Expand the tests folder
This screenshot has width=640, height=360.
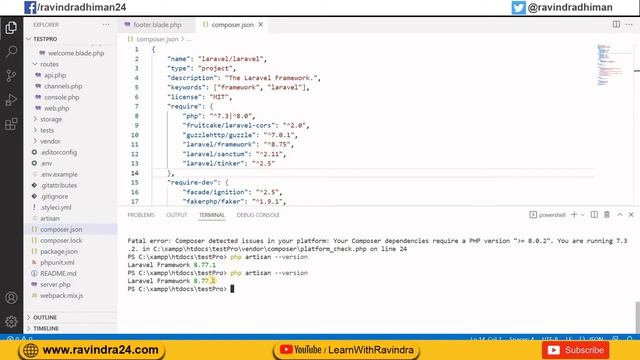70,130
